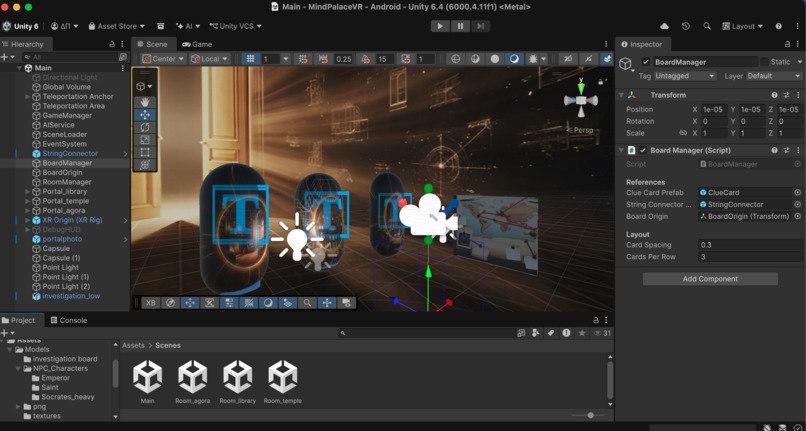Image resolution: width=806 pixels, height=431 pixels.
Task: Click the XB button in bottom Scene overlay
Action: (x=151, y=303)
